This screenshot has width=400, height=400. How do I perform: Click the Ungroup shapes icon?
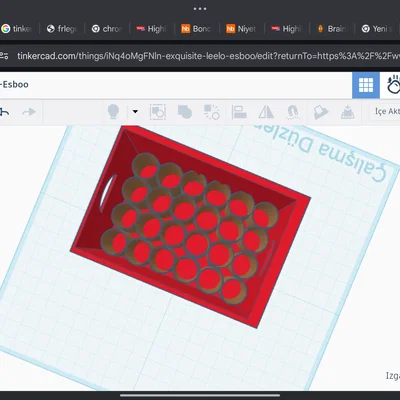[x=211, y=112]
